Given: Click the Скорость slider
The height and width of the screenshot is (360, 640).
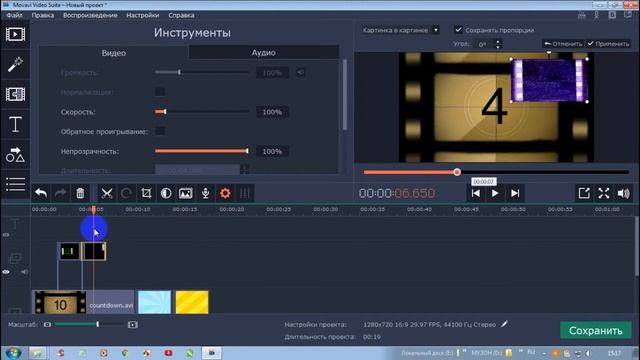Looking at the screenshot, I should click(x=202, y=111).
